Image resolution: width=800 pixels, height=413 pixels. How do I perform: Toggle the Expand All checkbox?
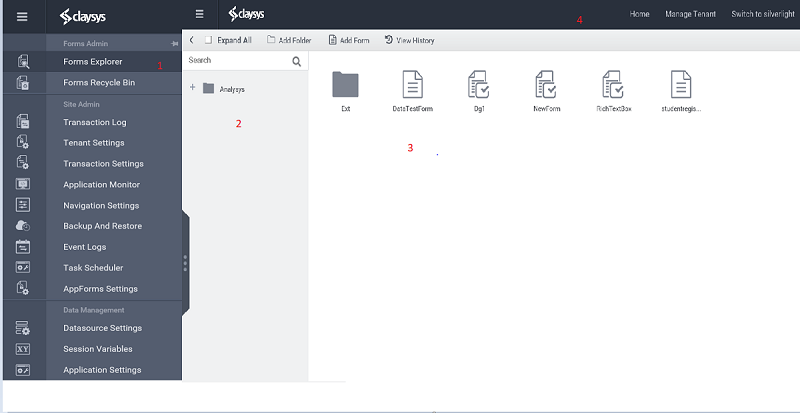[207, 40]
